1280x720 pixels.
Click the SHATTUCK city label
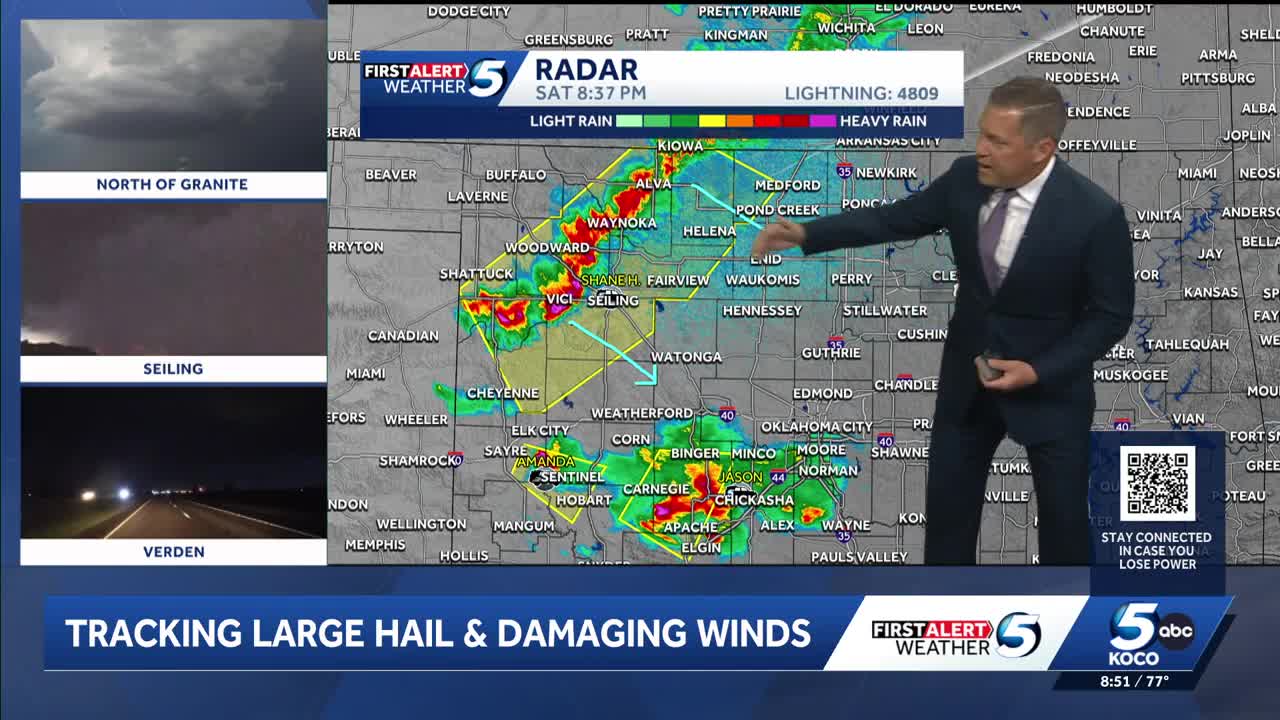477,274
